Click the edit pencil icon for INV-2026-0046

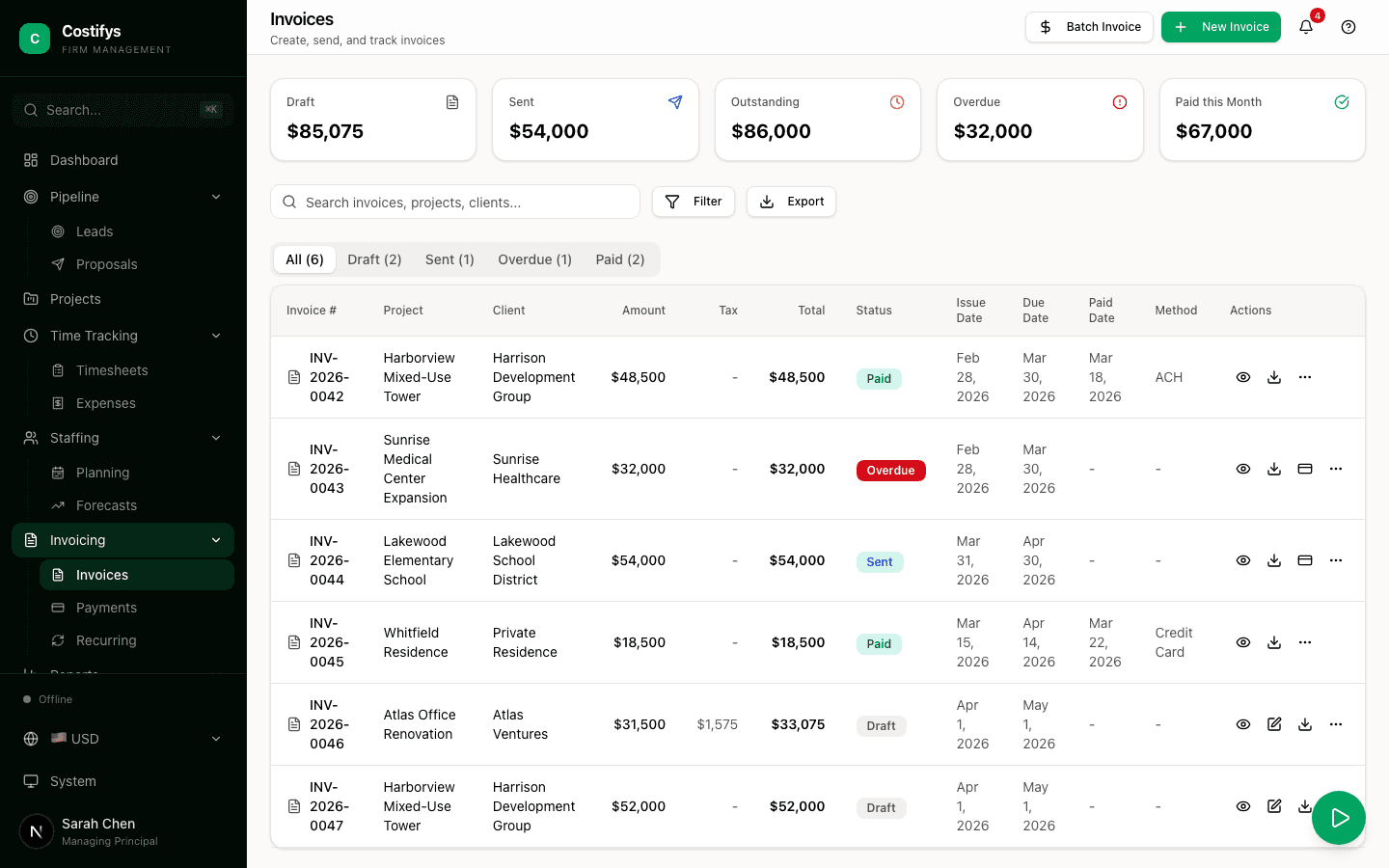pyautogui.click(x=1274, y=724)
